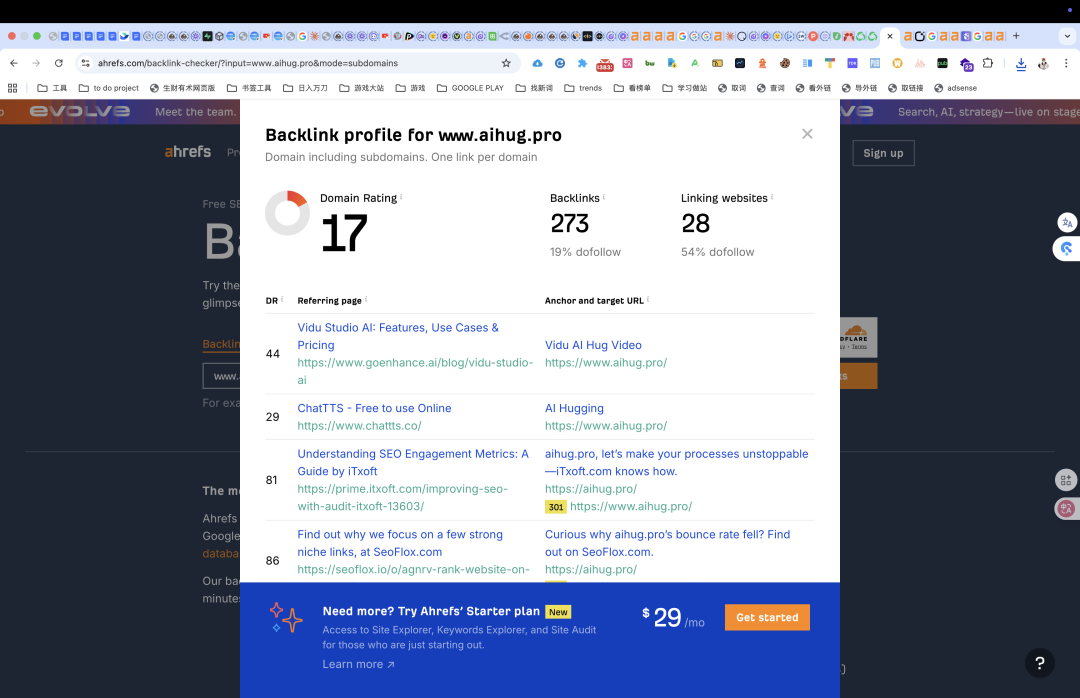Open the purple graduation cap extension
The image size is (1080, 698).
[966, 64]
